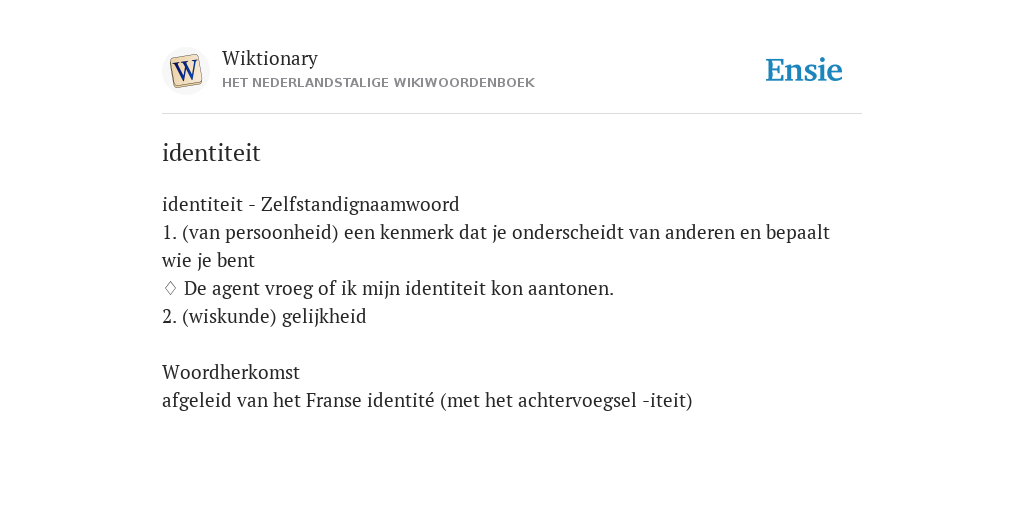1024x512 pixels.
Task: Click the Woordherkomst section label
Action: click(x=231, y=372)
